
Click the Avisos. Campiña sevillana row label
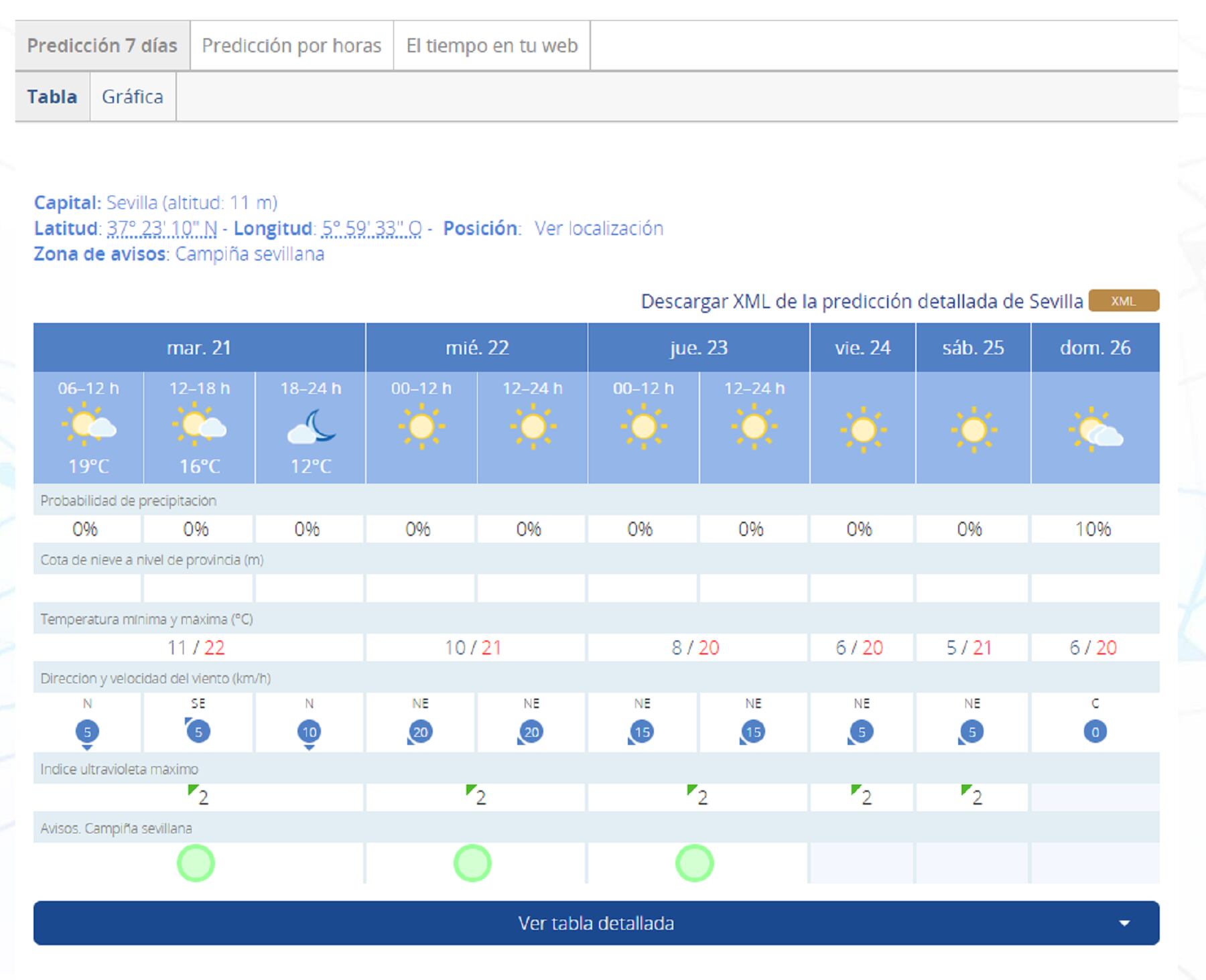116,829
